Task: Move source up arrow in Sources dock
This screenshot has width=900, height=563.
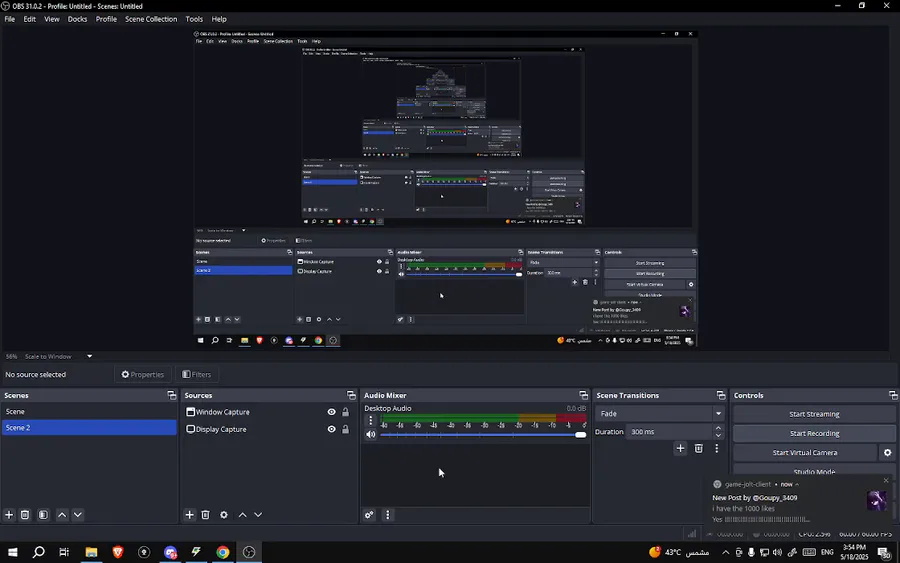Action: [x=242, y=515]
